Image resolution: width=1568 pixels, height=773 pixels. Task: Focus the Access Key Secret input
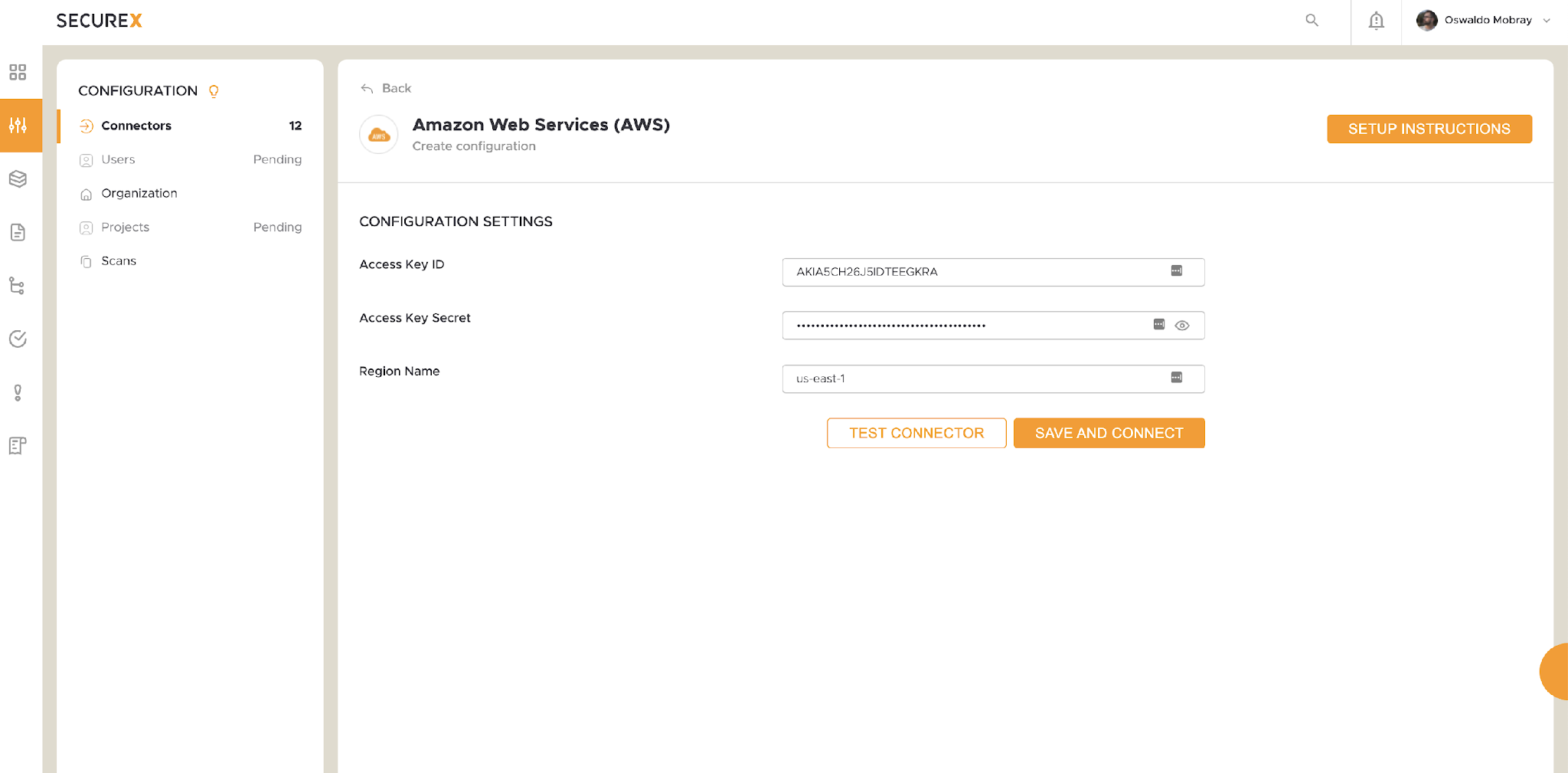point(993,326)
